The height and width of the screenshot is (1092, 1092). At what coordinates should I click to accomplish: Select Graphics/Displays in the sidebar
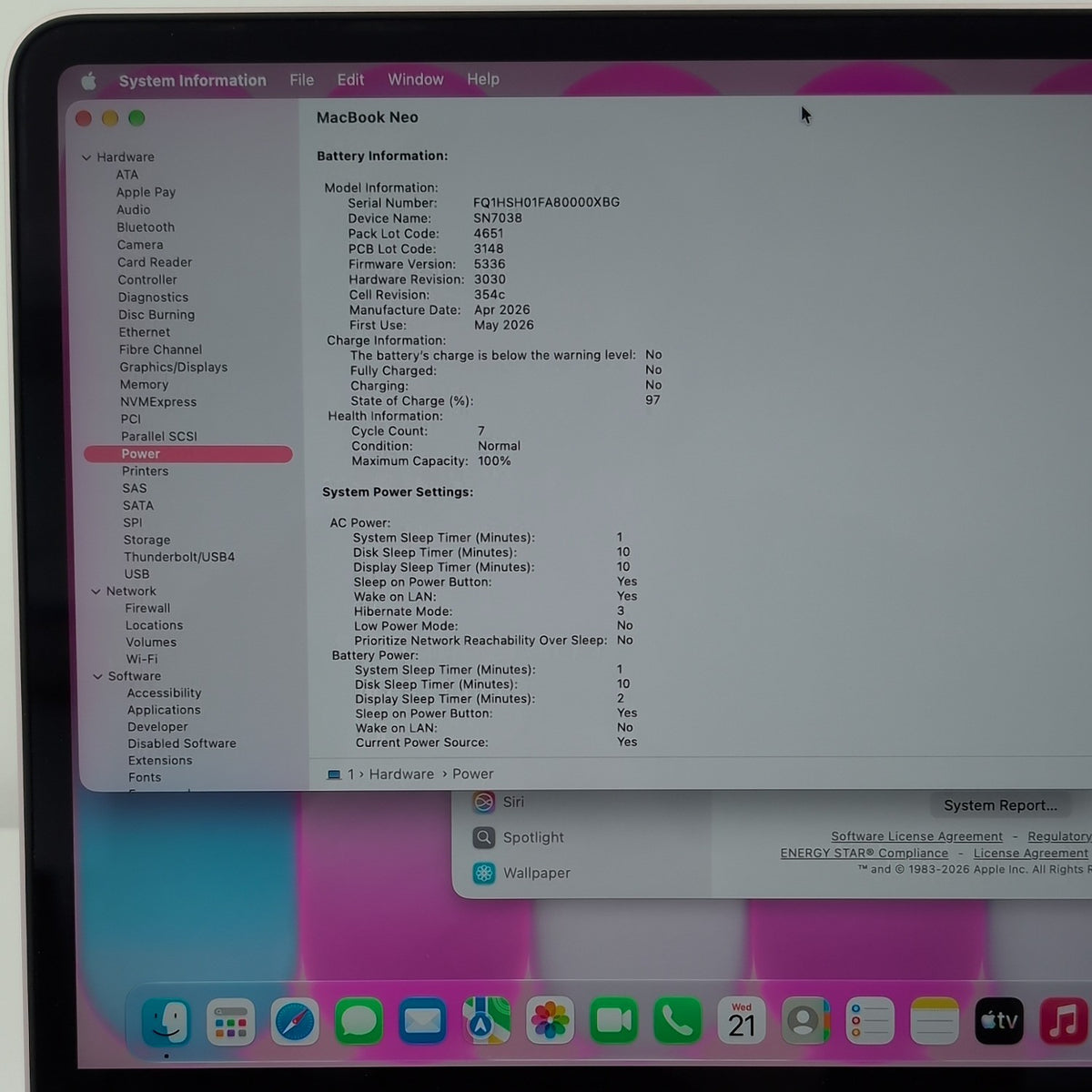[174, 367]
